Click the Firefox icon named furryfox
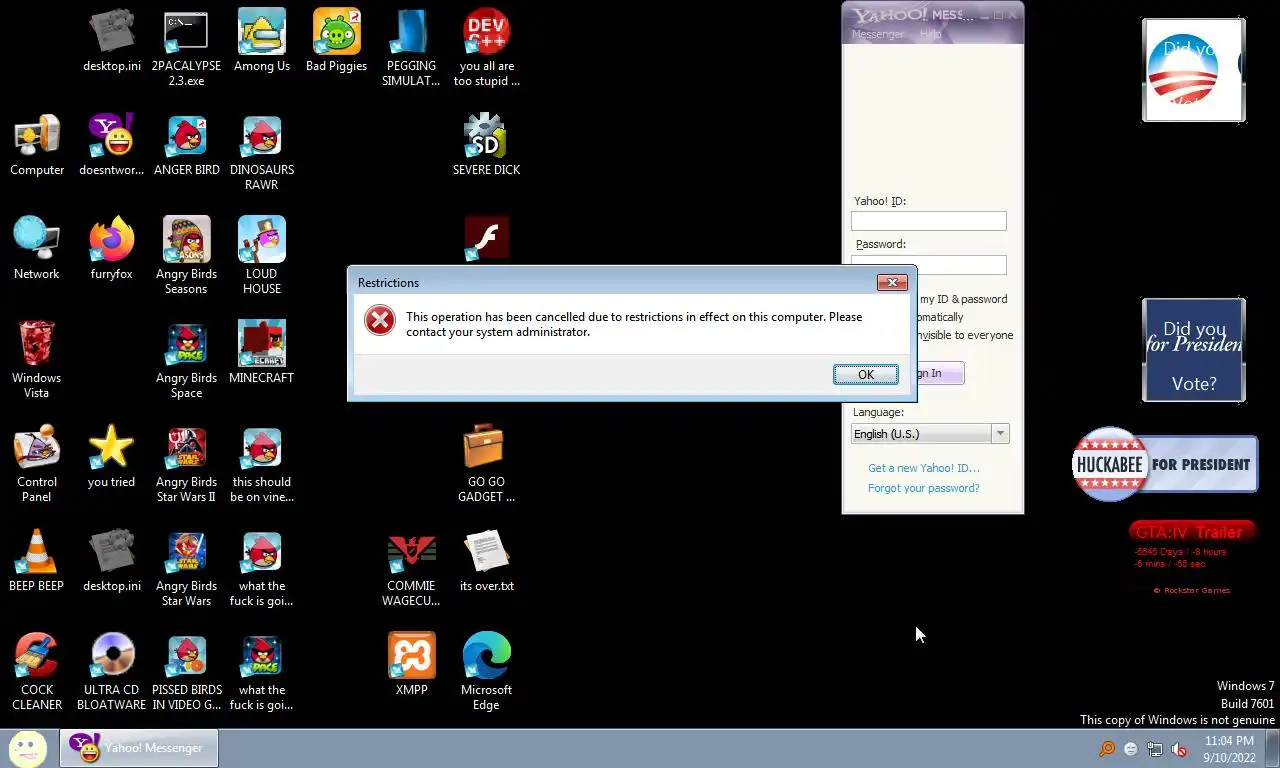This screenshot has width=1280, height=768. [x=111, y=250]
